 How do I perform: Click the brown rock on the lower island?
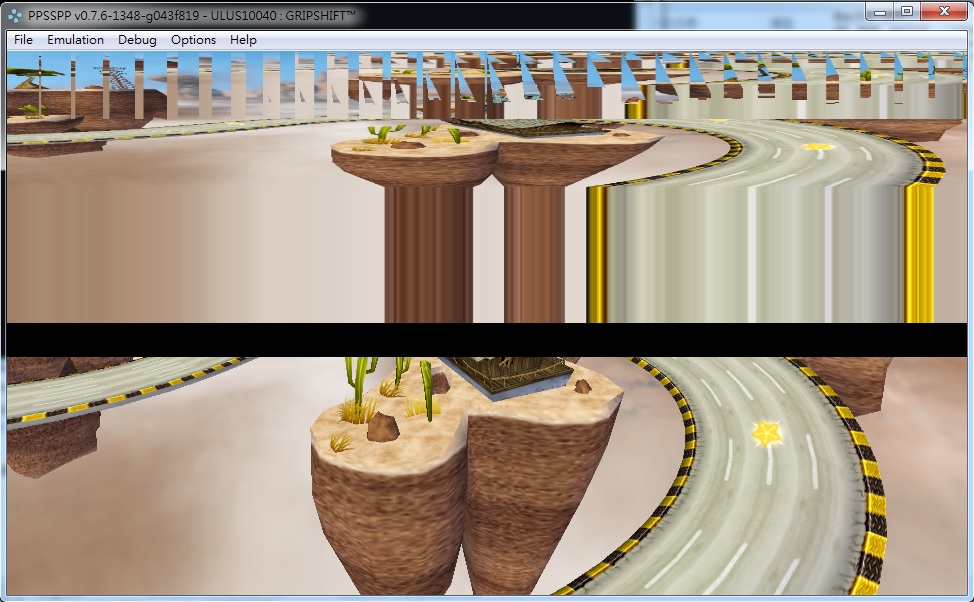(x=382, y=428)
